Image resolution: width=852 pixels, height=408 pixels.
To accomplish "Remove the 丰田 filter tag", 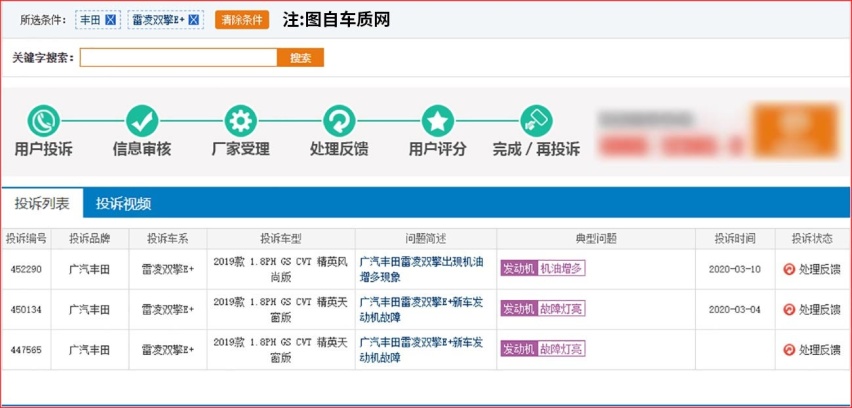I will tap(110, 21).
